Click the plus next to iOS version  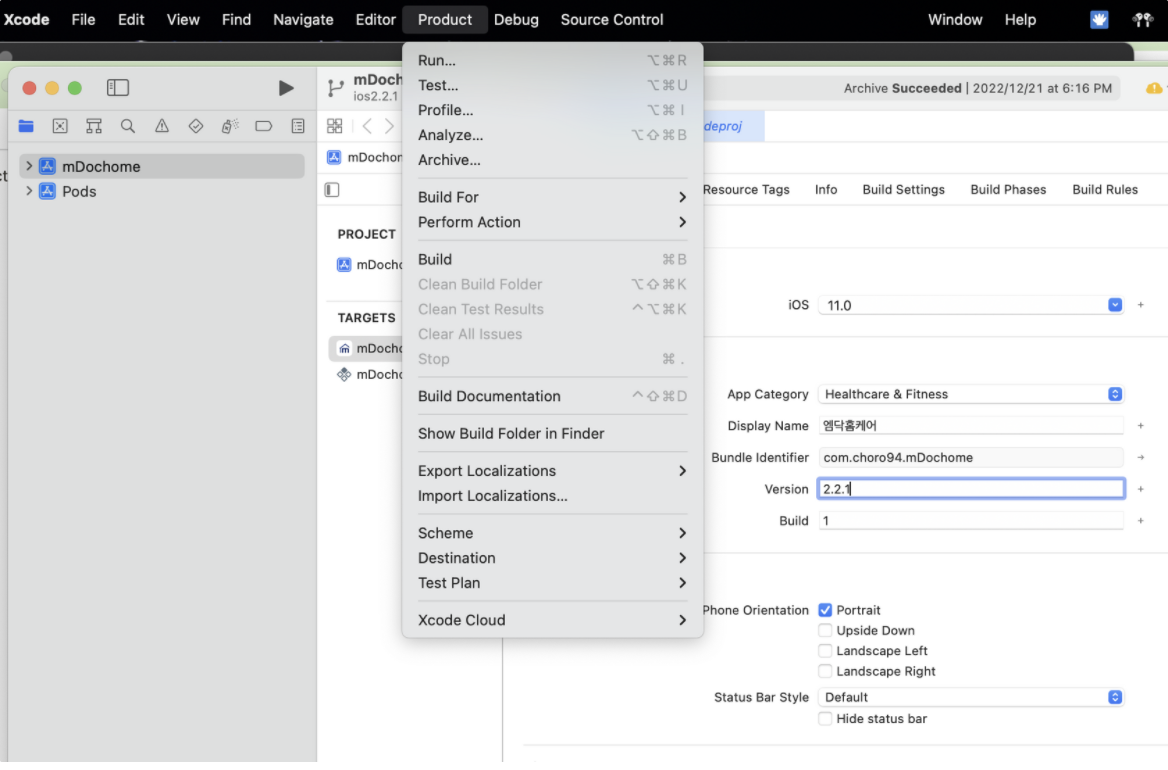point(1140,305)
